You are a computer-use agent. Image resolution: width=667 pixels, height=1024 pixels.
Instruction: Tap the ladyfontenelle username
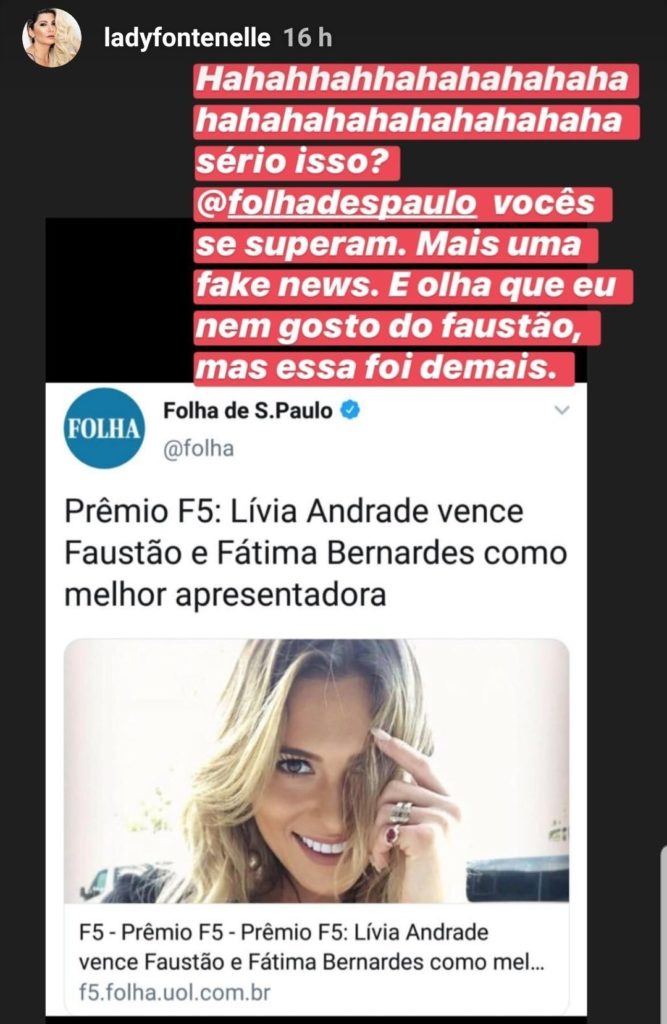[x=187, y=38]
